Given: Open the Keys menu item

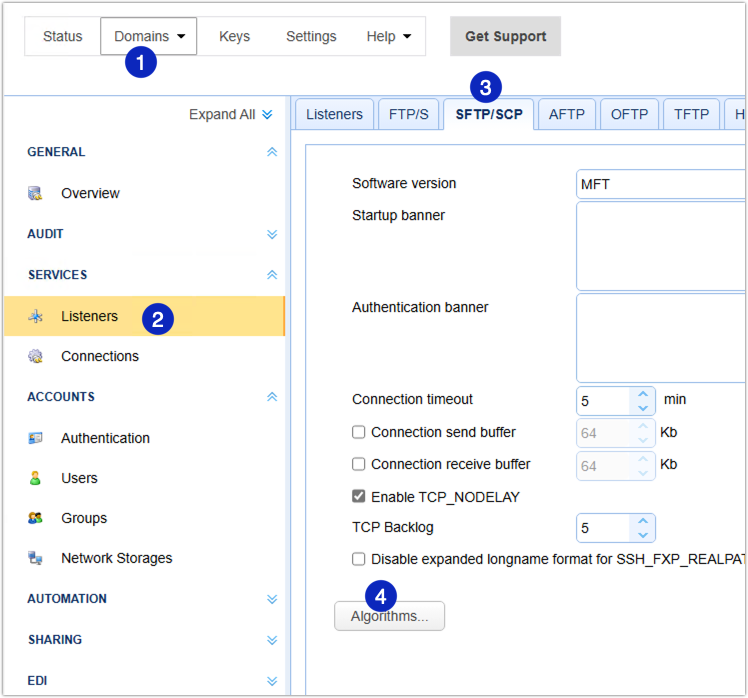Looking at the screenshot, I should click(234, 36).
